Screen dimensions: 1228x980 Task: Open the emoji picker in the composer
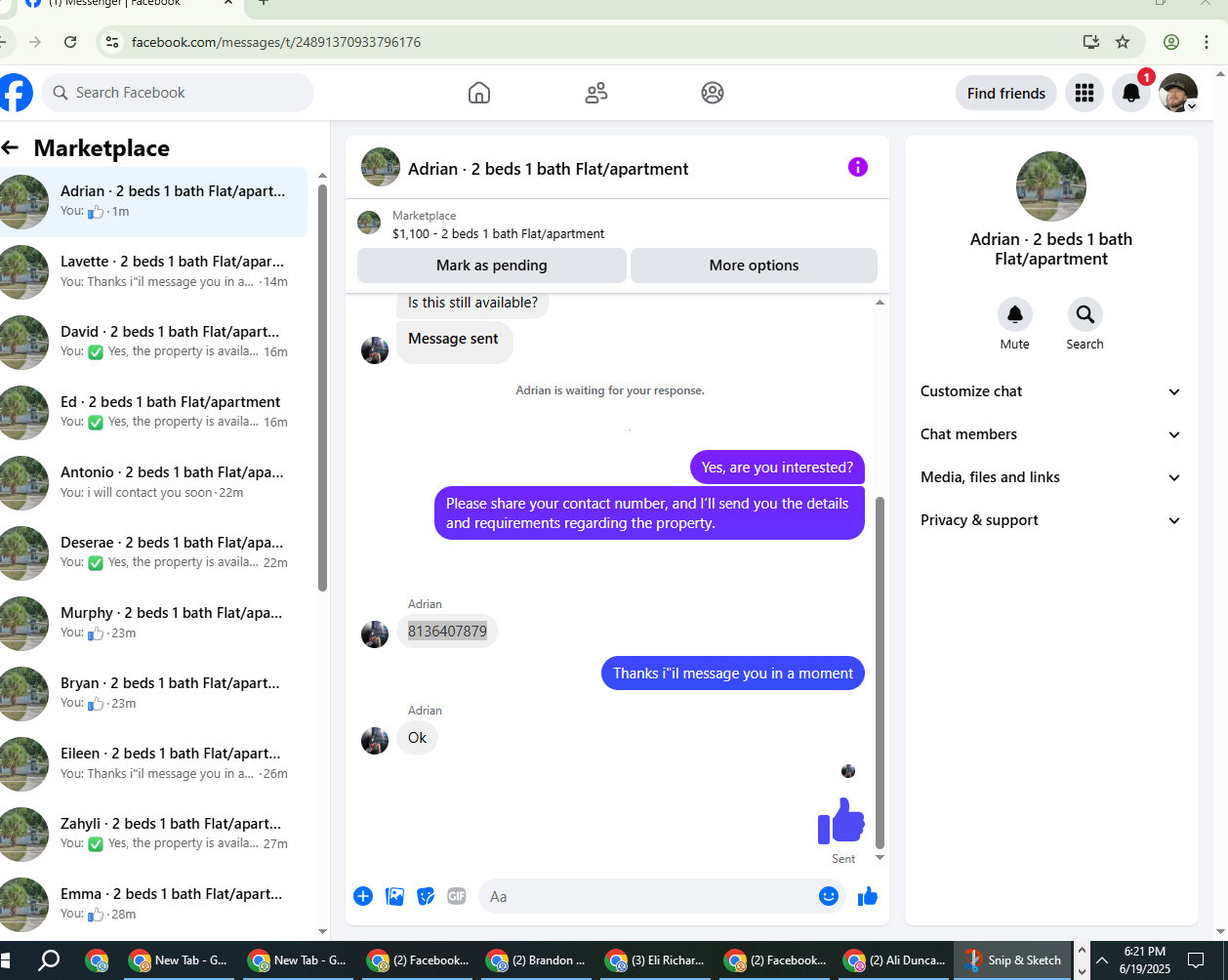[x=829, y=896]
